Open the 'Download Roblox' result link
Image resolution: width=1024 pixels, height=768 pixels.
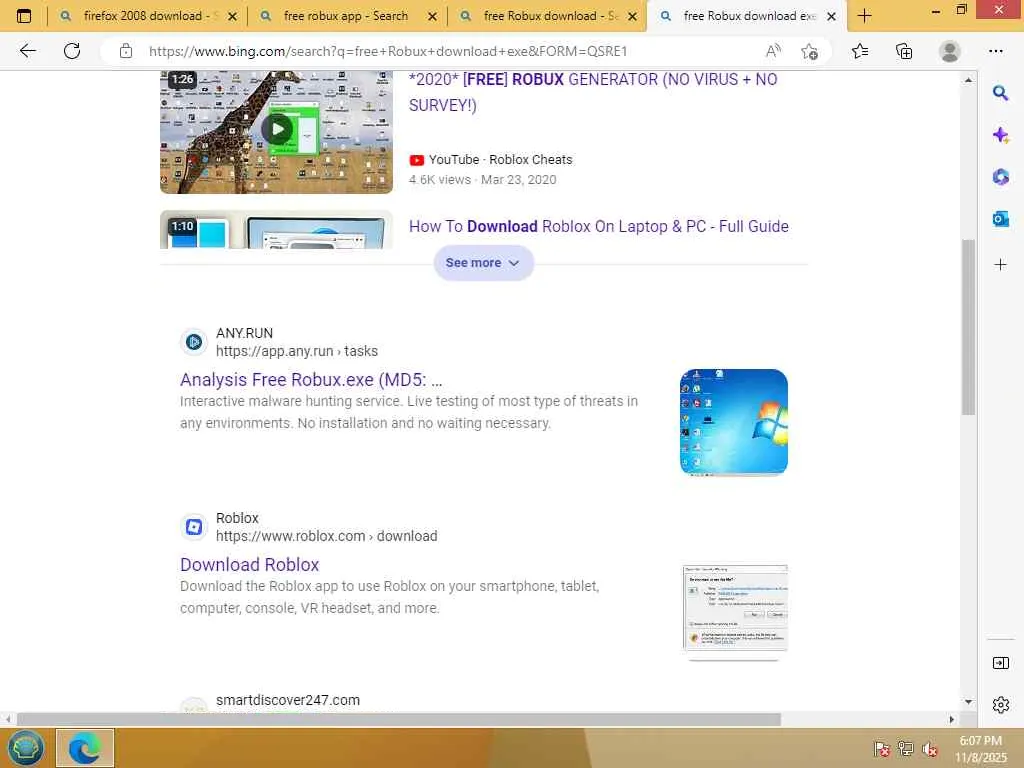249,564
